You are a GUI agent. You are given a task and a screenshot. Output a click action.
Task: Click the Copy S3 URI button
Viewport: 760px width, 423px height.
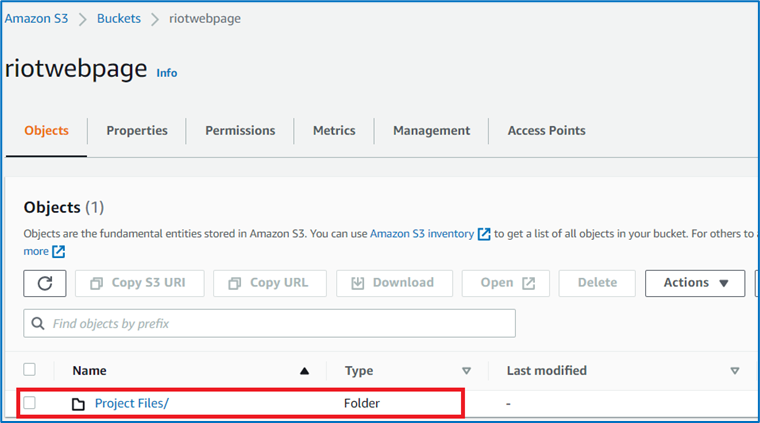pyautogui.click(x=140, y=283)
